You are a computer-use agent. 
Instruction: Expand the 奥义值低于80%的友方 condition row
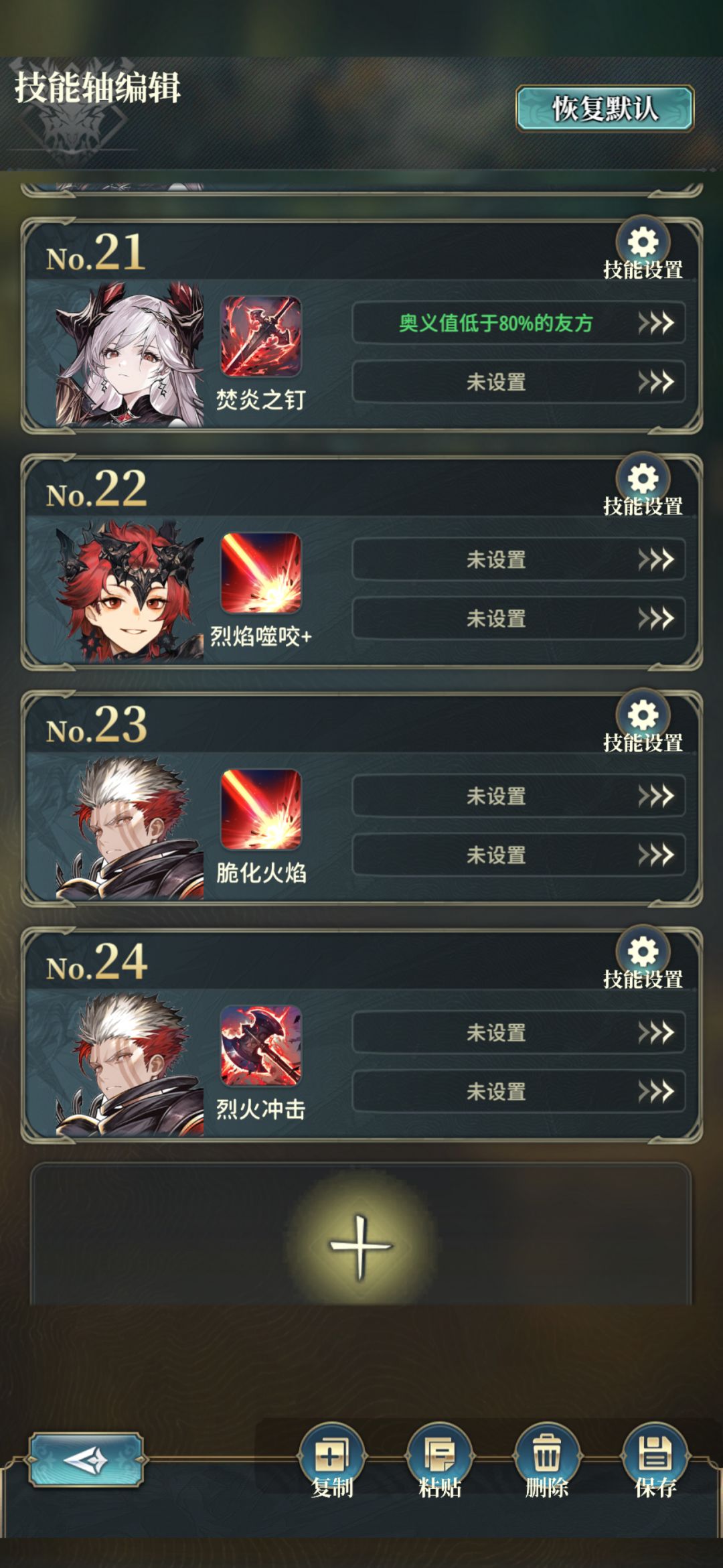(519, 323)
